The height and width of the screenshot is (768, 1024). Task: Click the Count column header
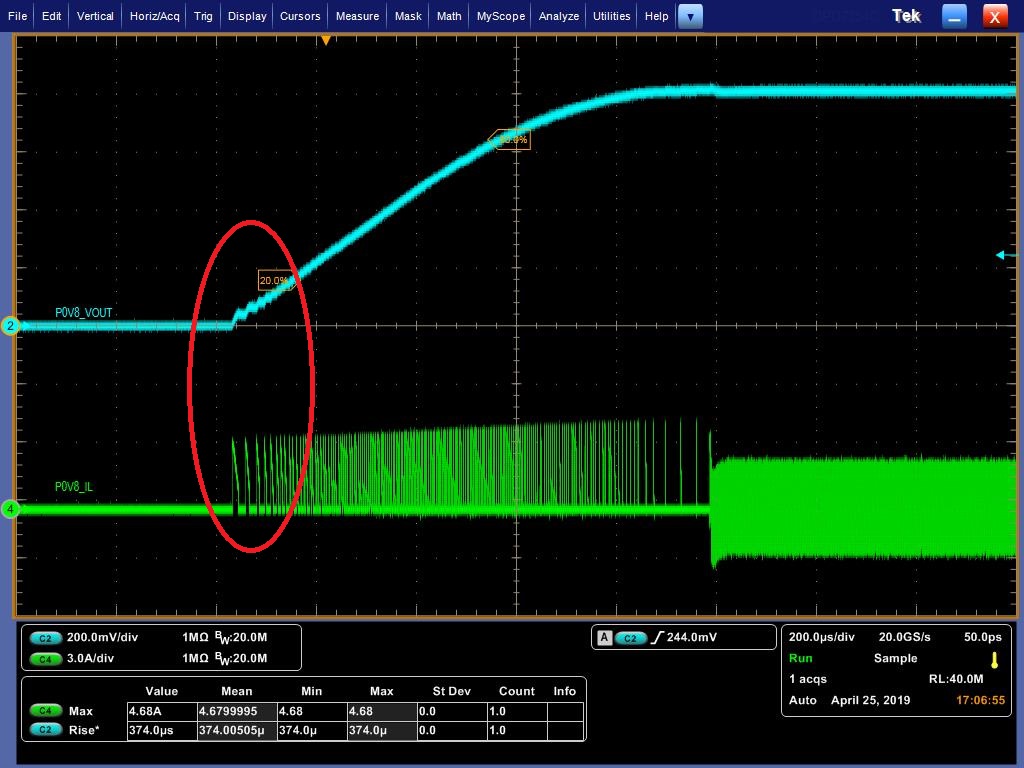pos(517,691)
